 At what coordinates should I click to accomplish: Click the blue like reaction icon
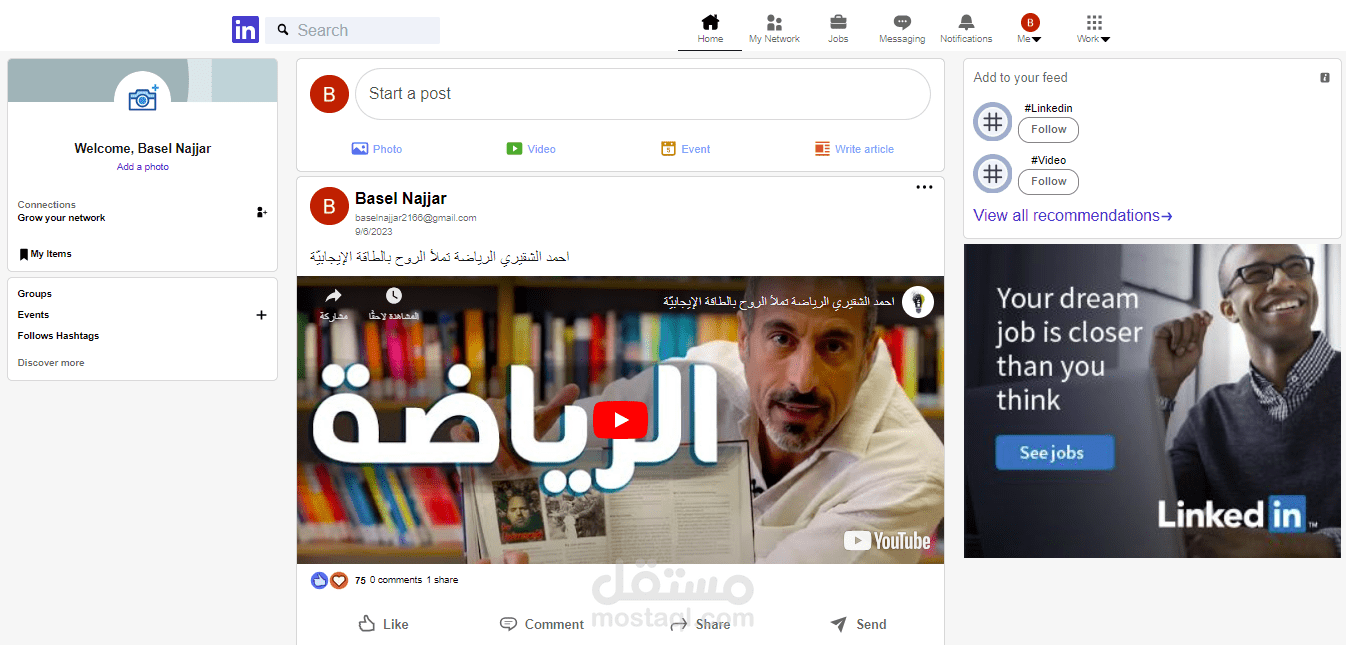click(x=319, y=580)
